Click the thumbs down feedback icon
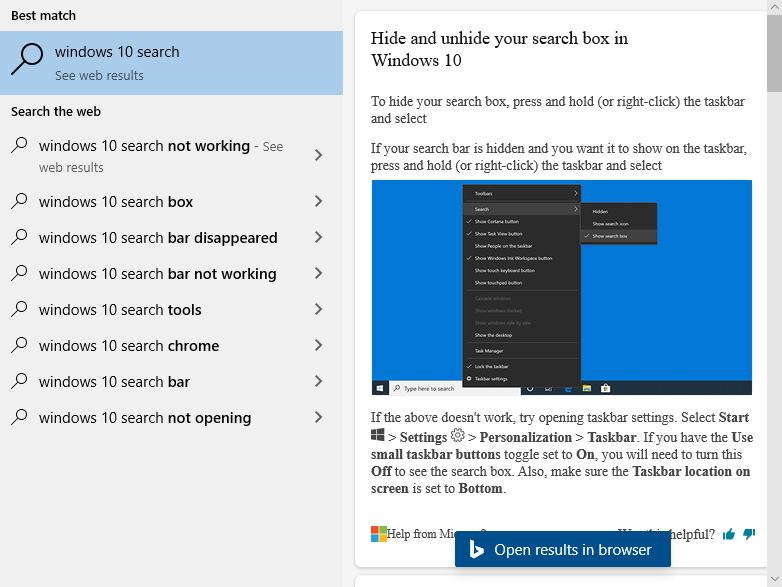 [747, 534]
